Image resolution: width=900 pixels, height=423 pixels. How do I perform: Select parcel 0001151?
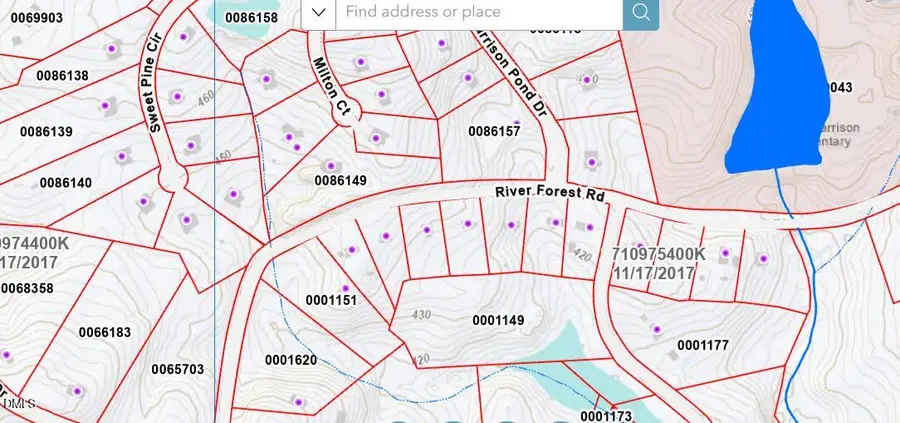point(331,300)
